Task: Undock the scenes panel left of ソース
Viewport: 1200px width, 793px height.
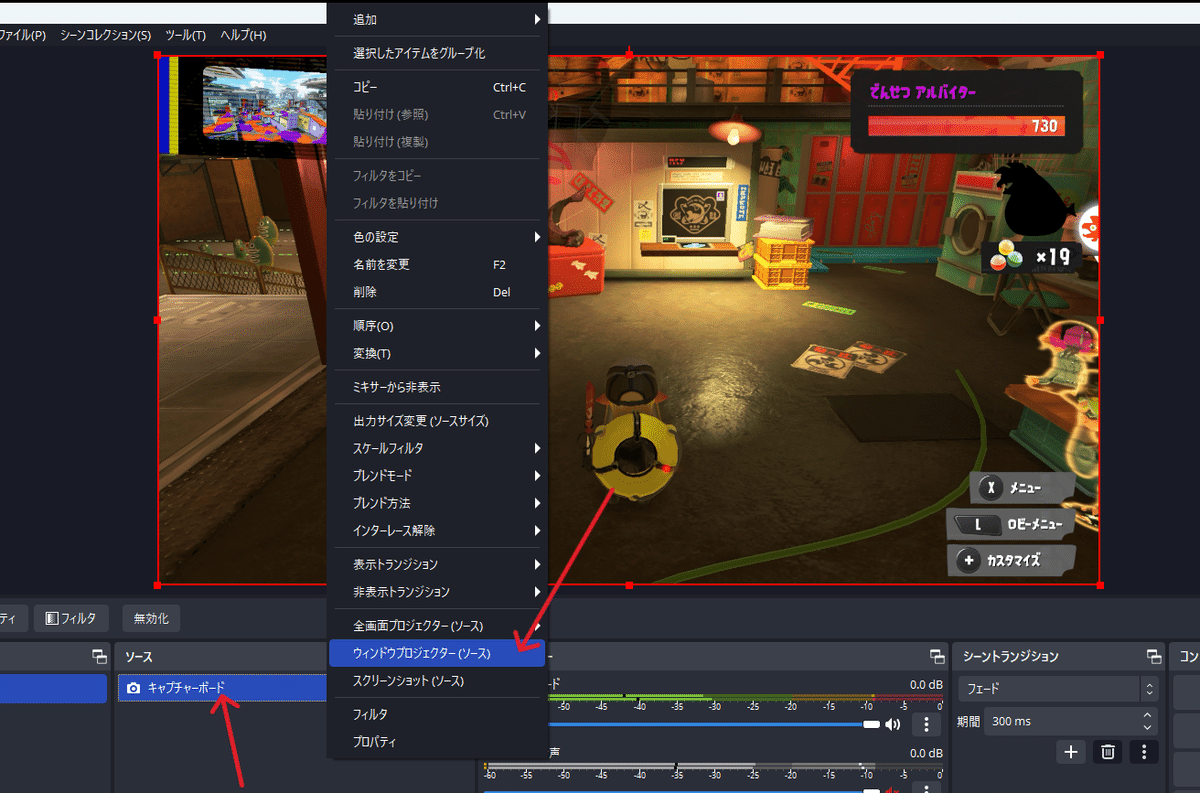Action: 99,656
